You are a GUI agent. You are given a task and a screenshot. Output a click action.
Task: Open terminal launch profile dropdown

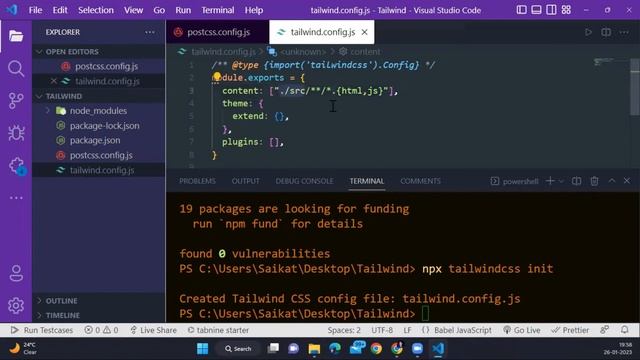point(561,181)
